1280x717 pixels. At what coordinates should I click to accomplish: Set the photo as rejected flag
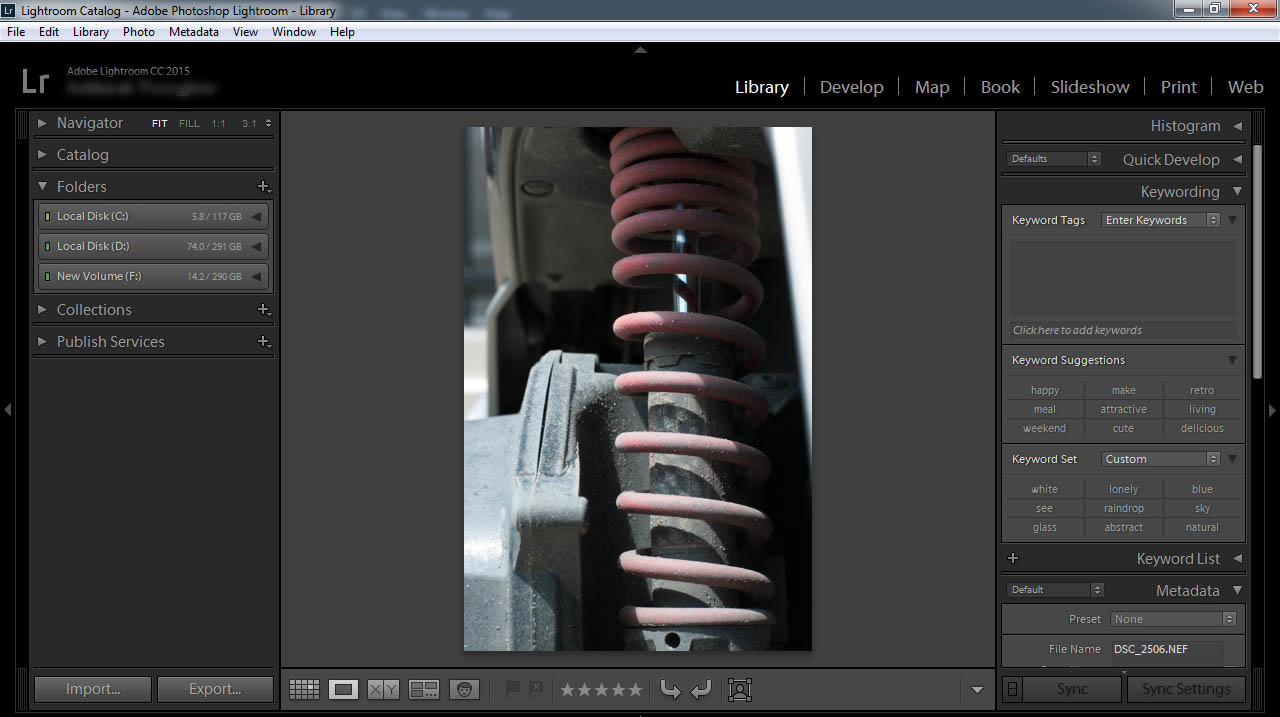pos(536,688)
